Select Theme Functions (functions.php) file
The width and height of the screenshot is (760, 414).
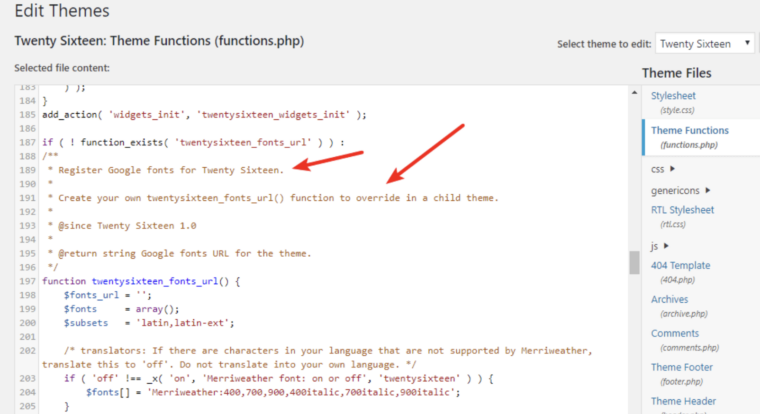[689, 130]
